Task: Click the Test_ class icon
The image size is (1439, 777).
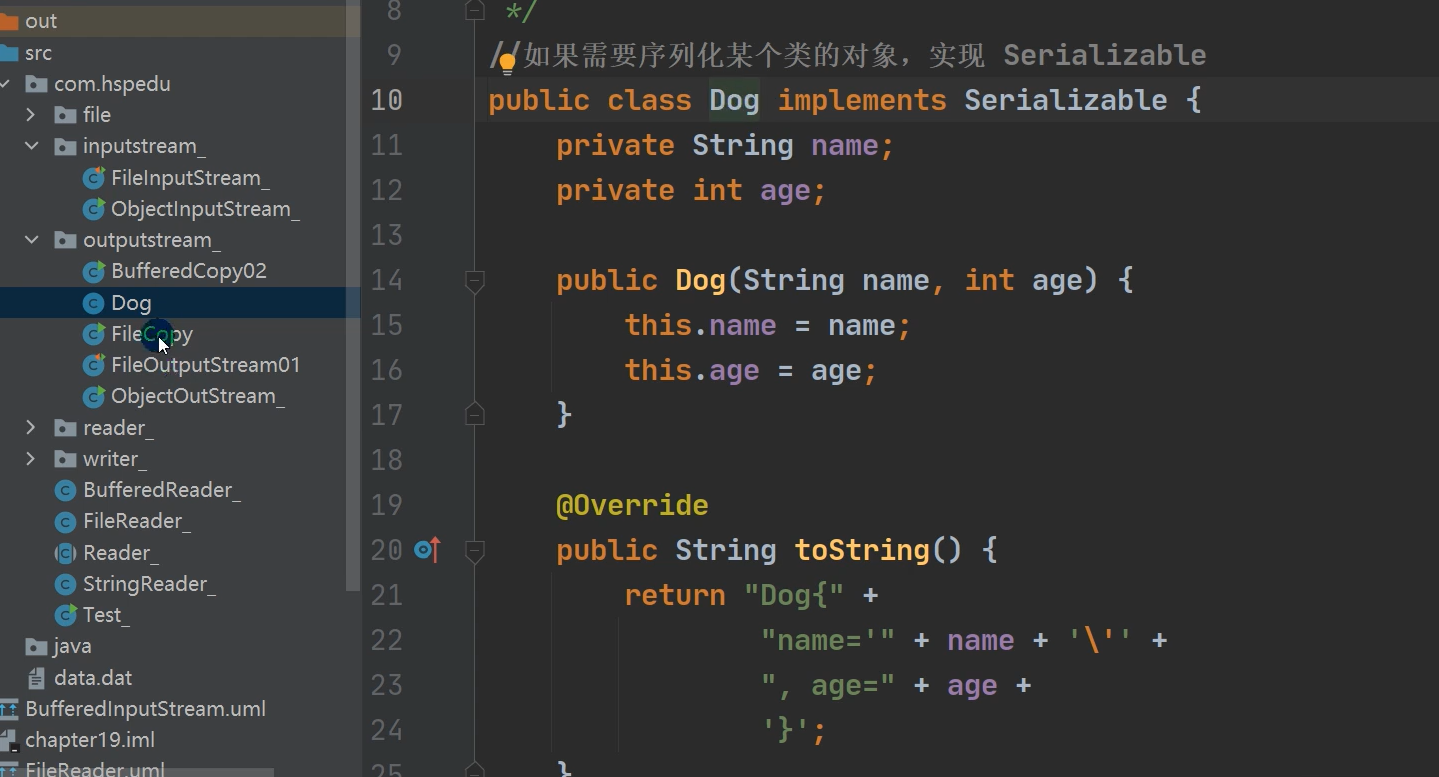Action: [x=65, y=615]
